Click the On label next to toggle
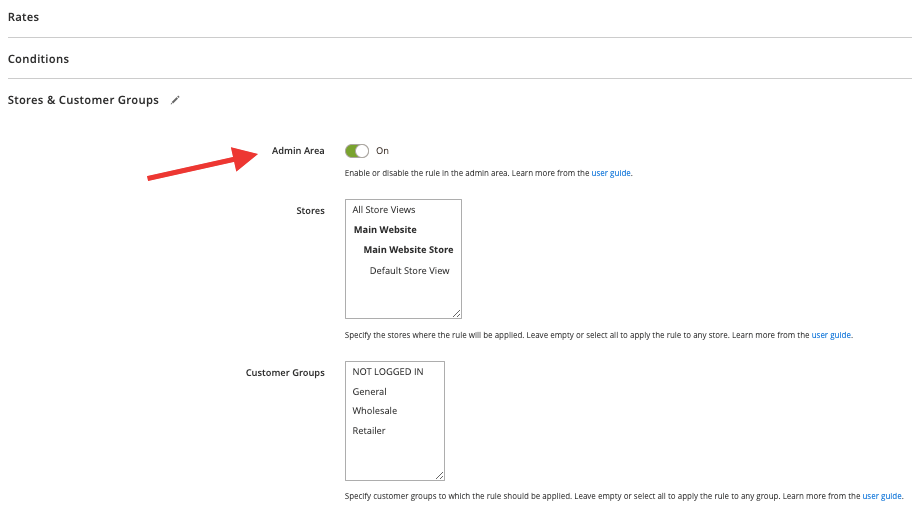This screenshot has height=507, width=912. (382, 151)
